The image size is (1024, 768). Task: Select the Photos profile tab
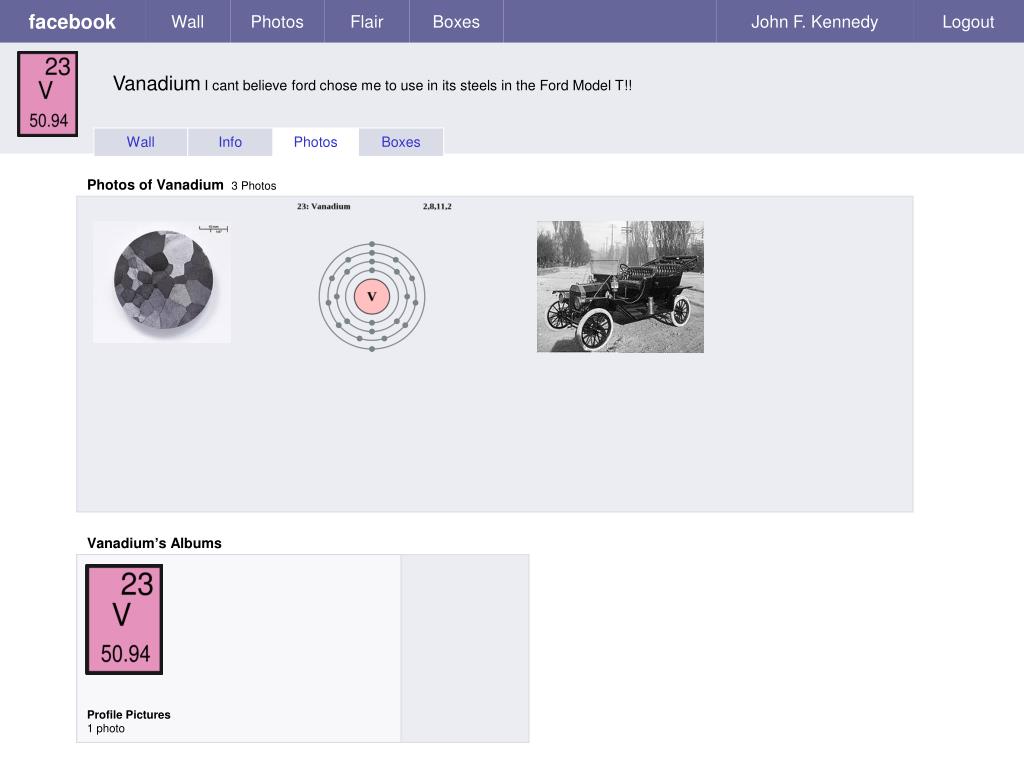point(315,142)
